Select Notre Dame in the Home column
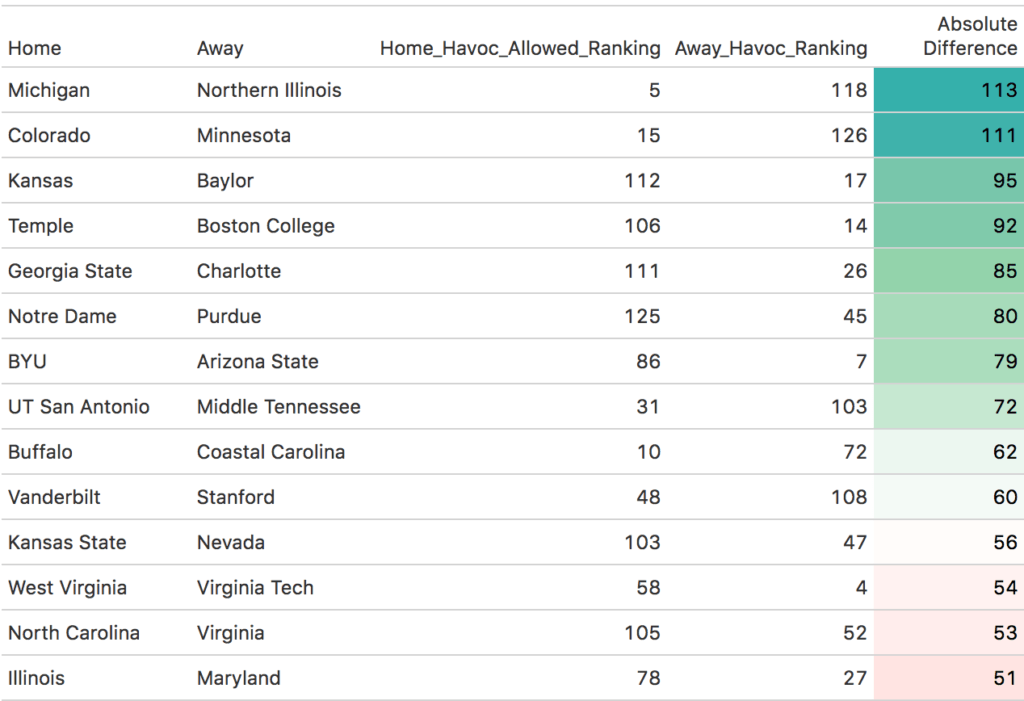Screen dimensions: 1024x701 62,316
